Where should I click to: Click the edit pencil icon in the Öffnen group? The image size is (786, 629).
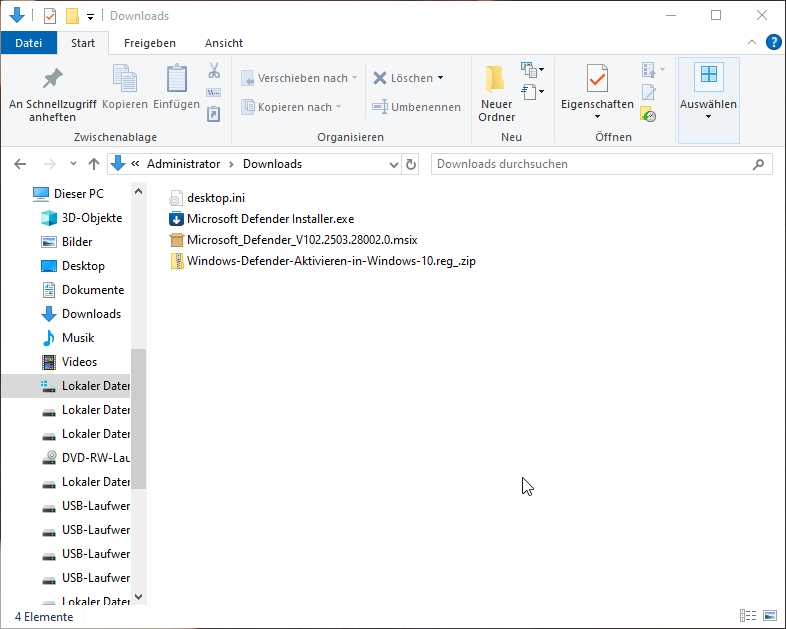point(649,93)
